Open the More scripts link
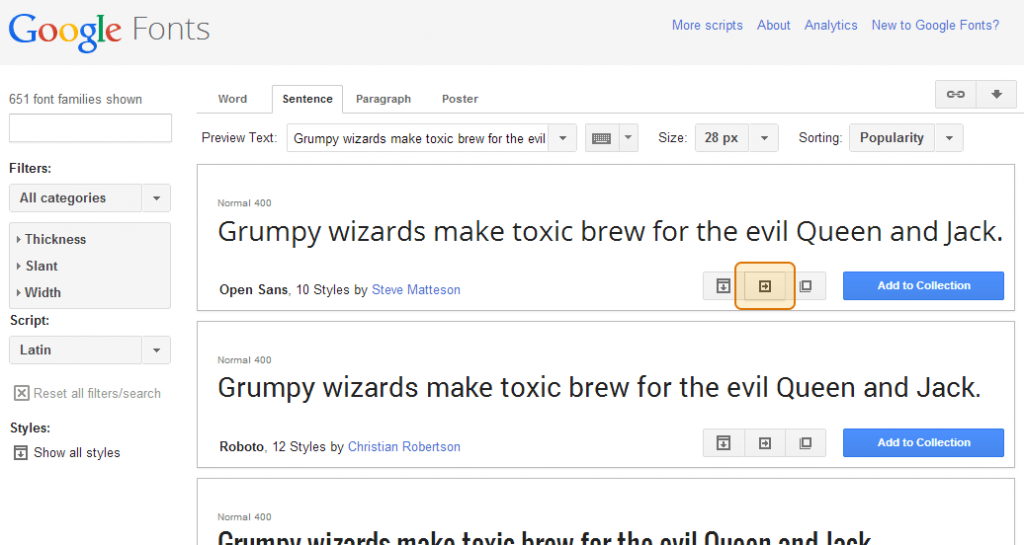Viewport: 1024px width, 545px height. coord(707,25)
